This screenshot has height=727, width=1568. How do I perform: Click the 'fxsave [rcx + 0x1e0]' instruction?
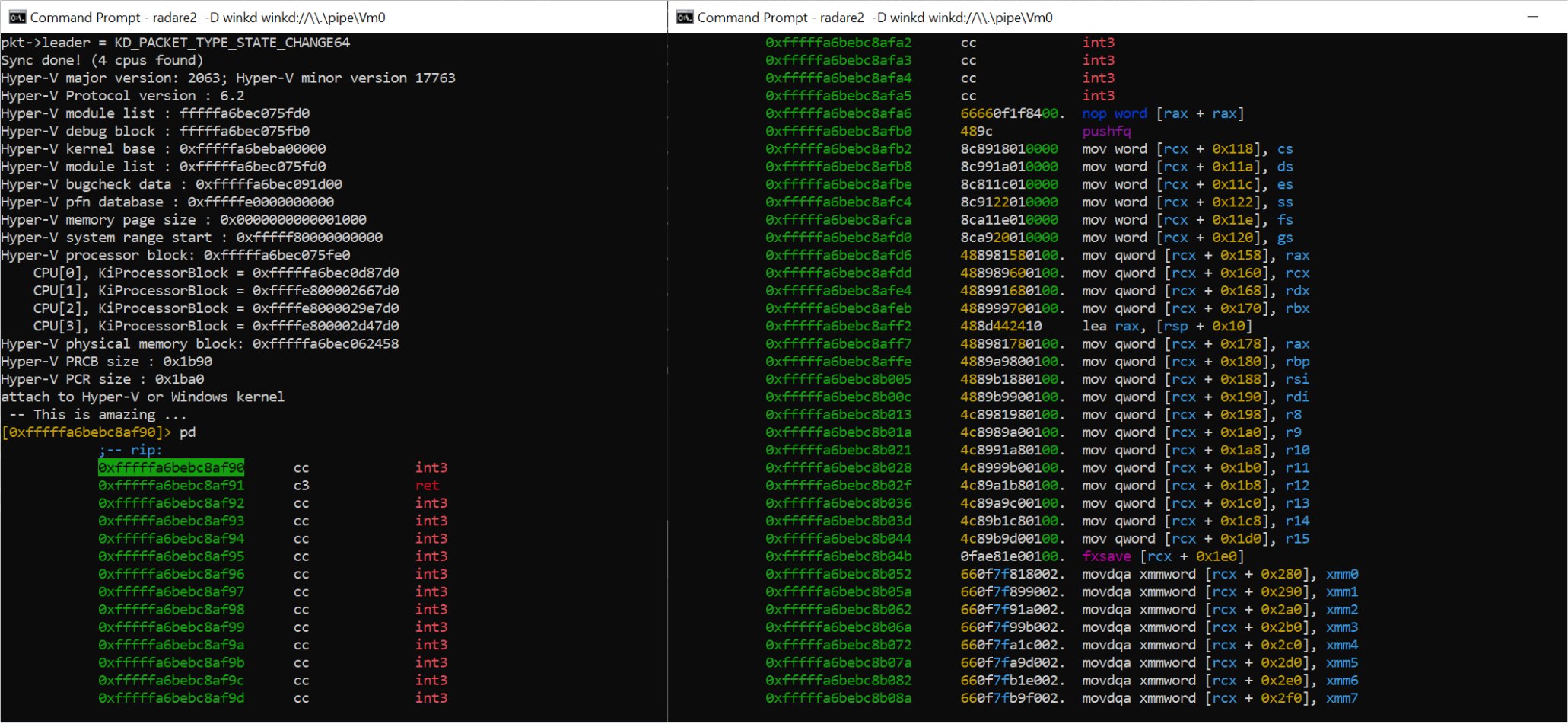[x=1163, y=556]
